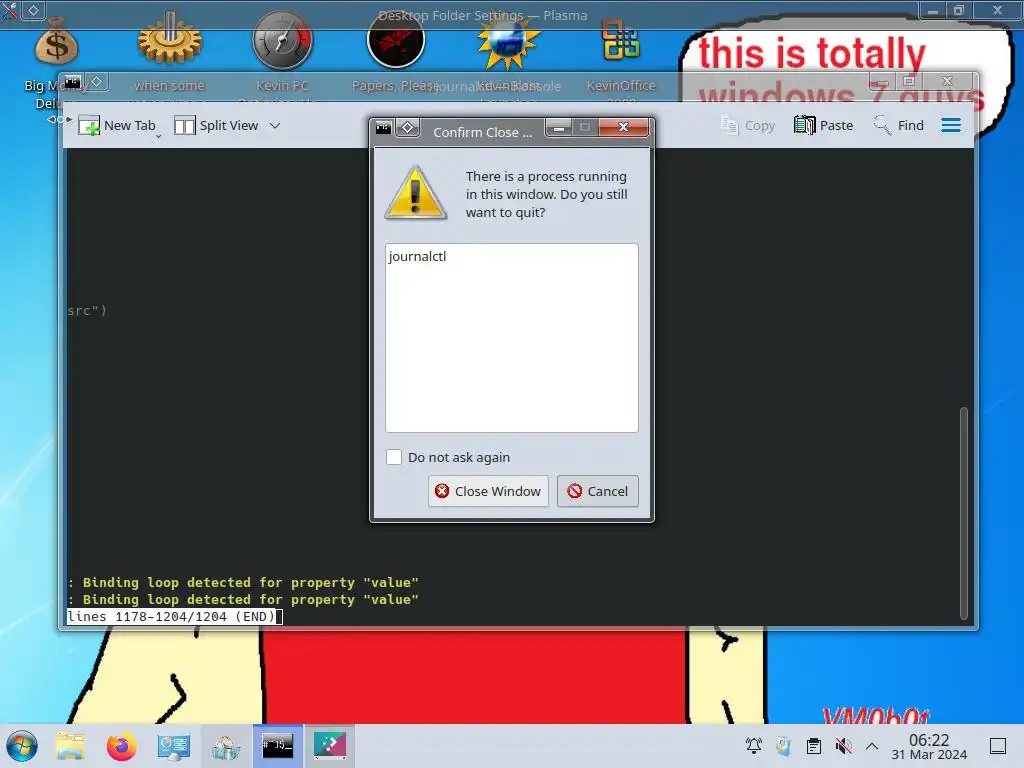Open the Konsole hamburger menu
This screenshot has height=768, width=1024.
click(x=951, y=125)
